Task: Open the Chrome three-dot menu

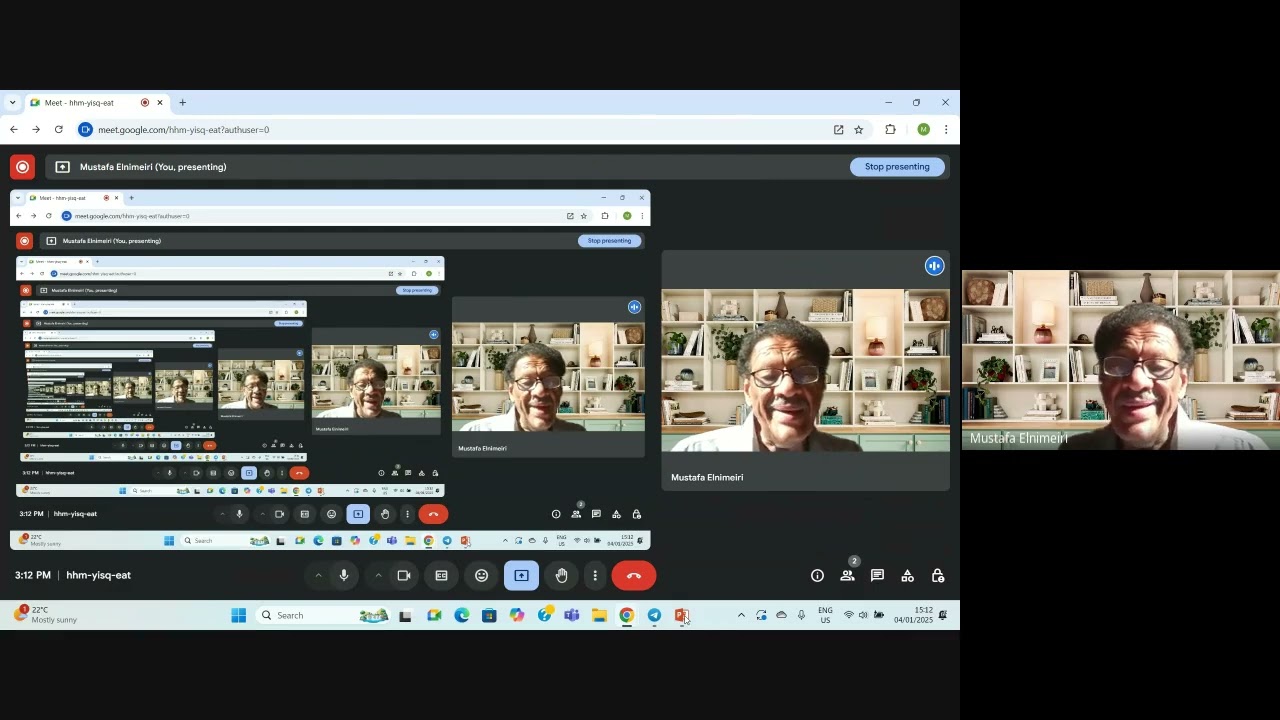Action: [x=946, y=130]
